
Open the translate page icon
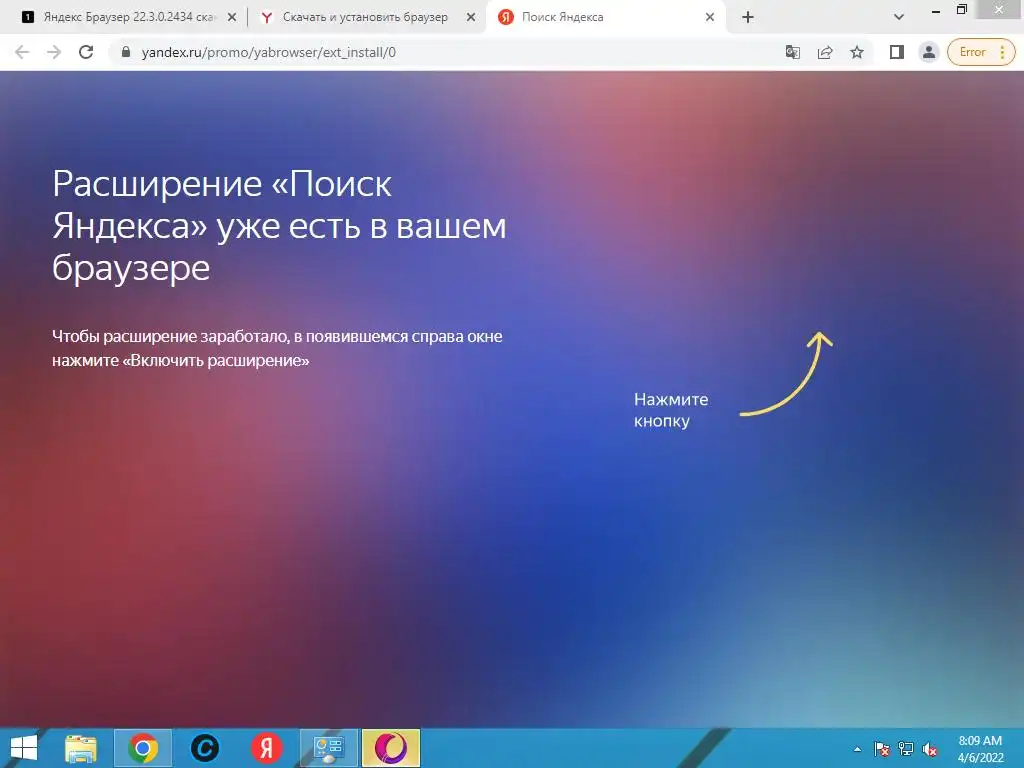[793, 52]
